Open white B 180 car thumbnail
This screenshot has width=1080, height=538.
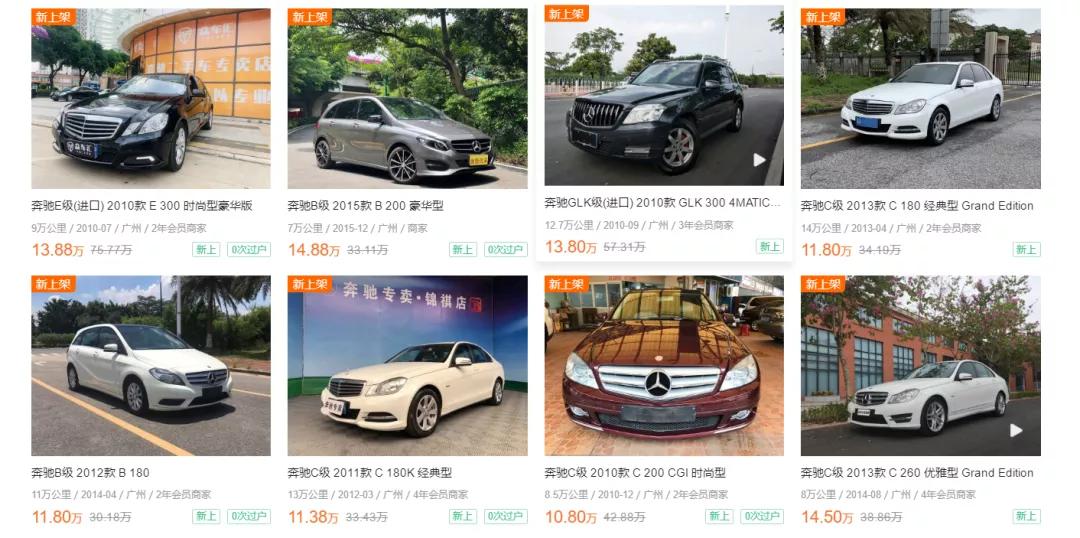tap(151, 366)
